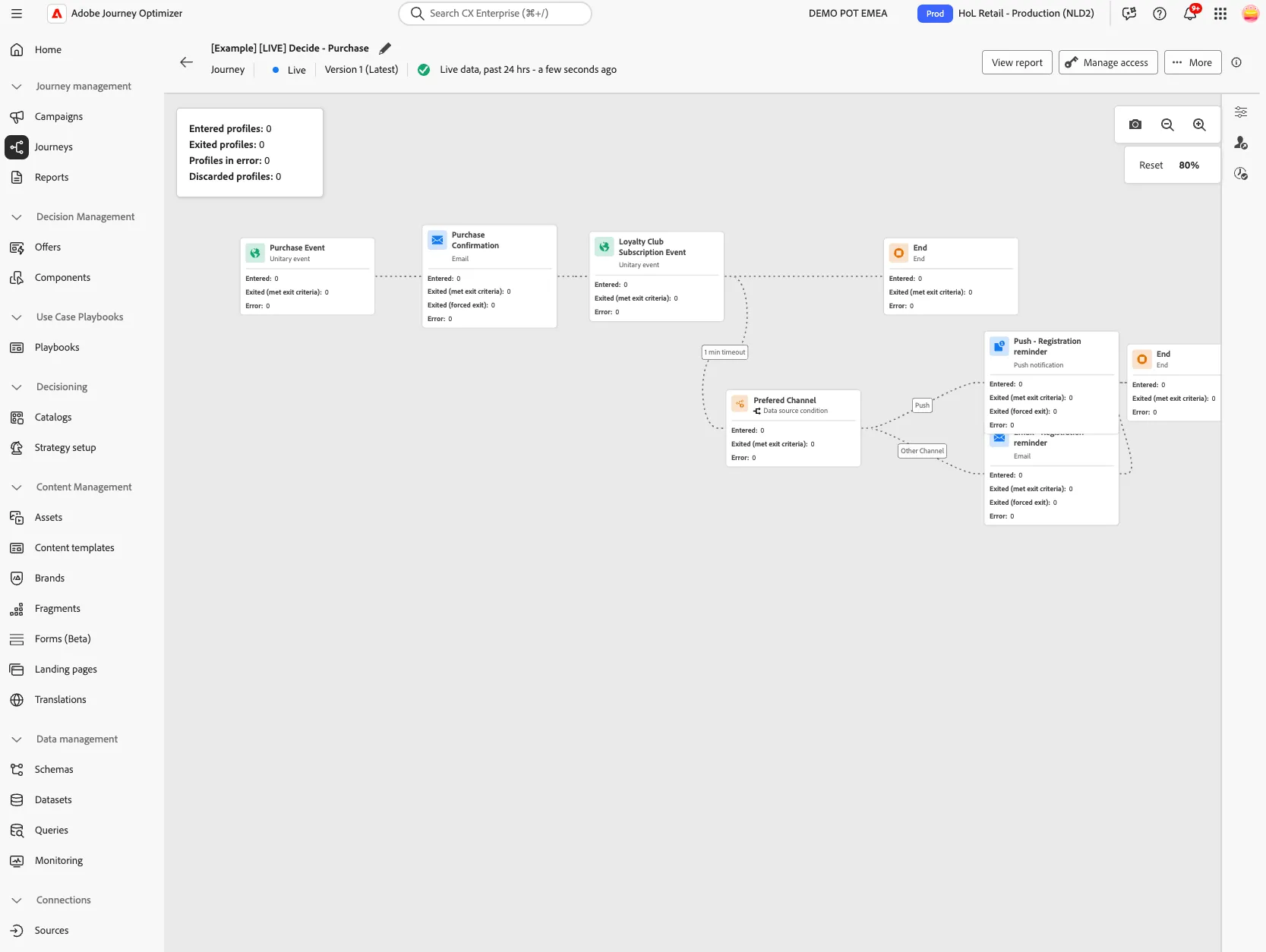Open the app switcher grid
This screenshot has height=952, width=1266.
click(x=1220, y=14)
